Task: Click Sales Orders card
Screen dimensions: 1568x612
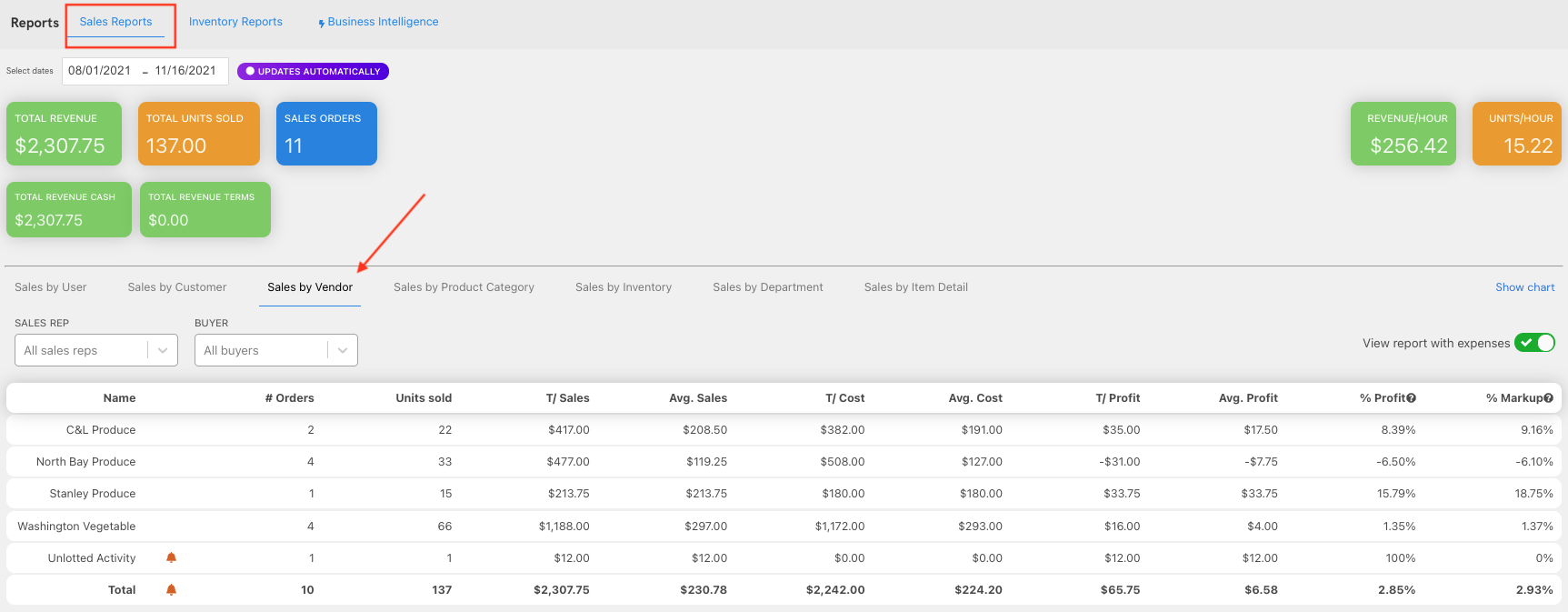Action: click(326, 134)
